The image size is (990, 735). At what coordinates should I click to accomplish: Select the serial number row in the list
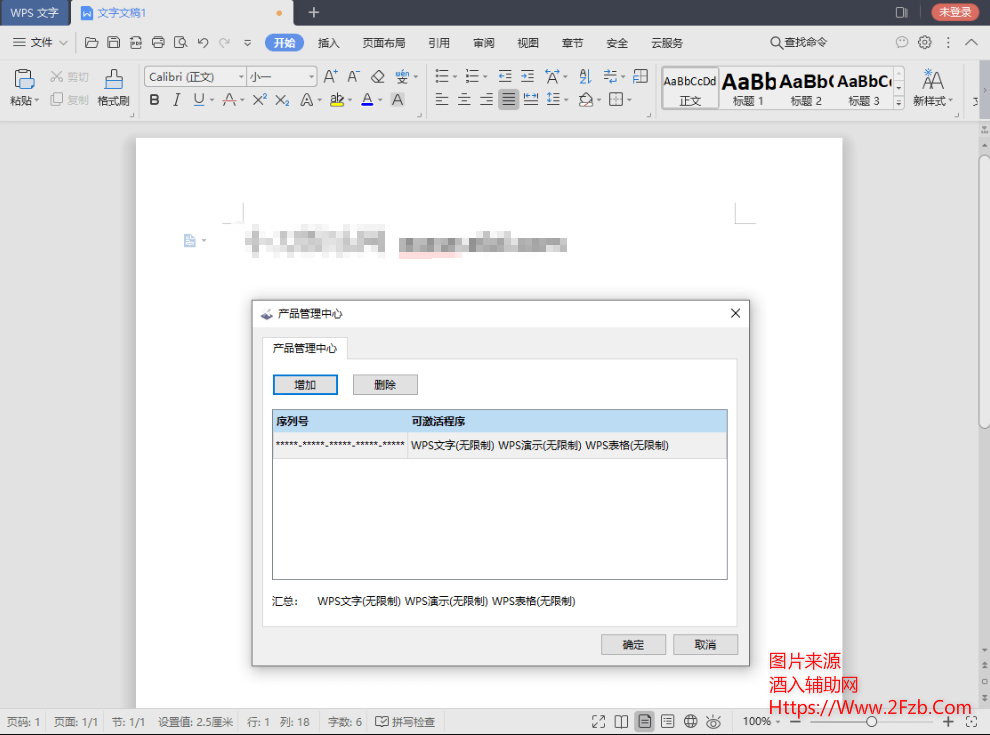[499, 445]
